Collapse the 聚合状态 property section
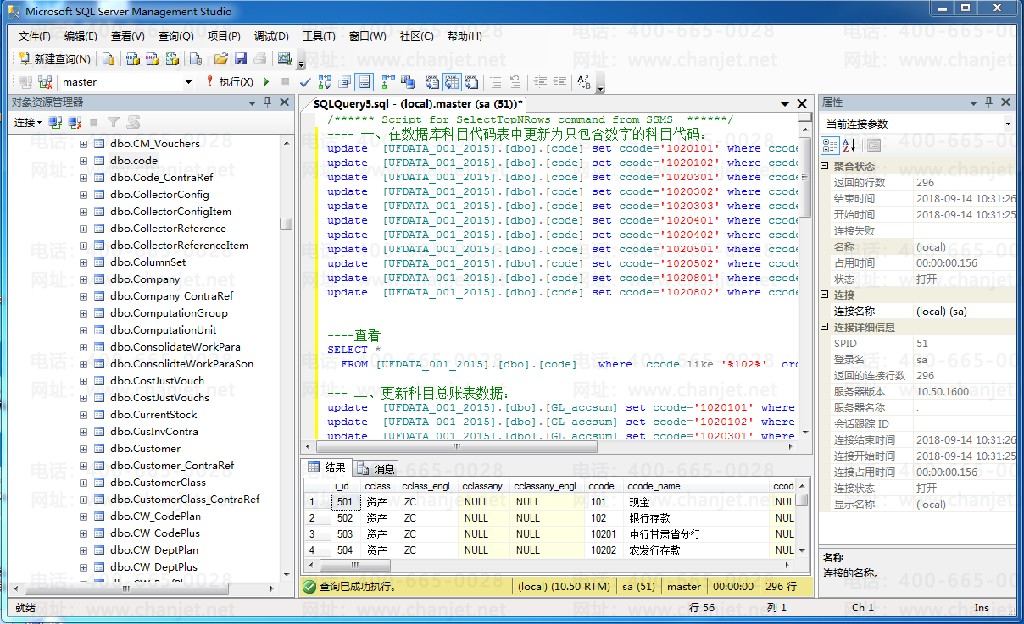Image resolution: width=1024 pixels, height=624 pixels. point(825,167)
